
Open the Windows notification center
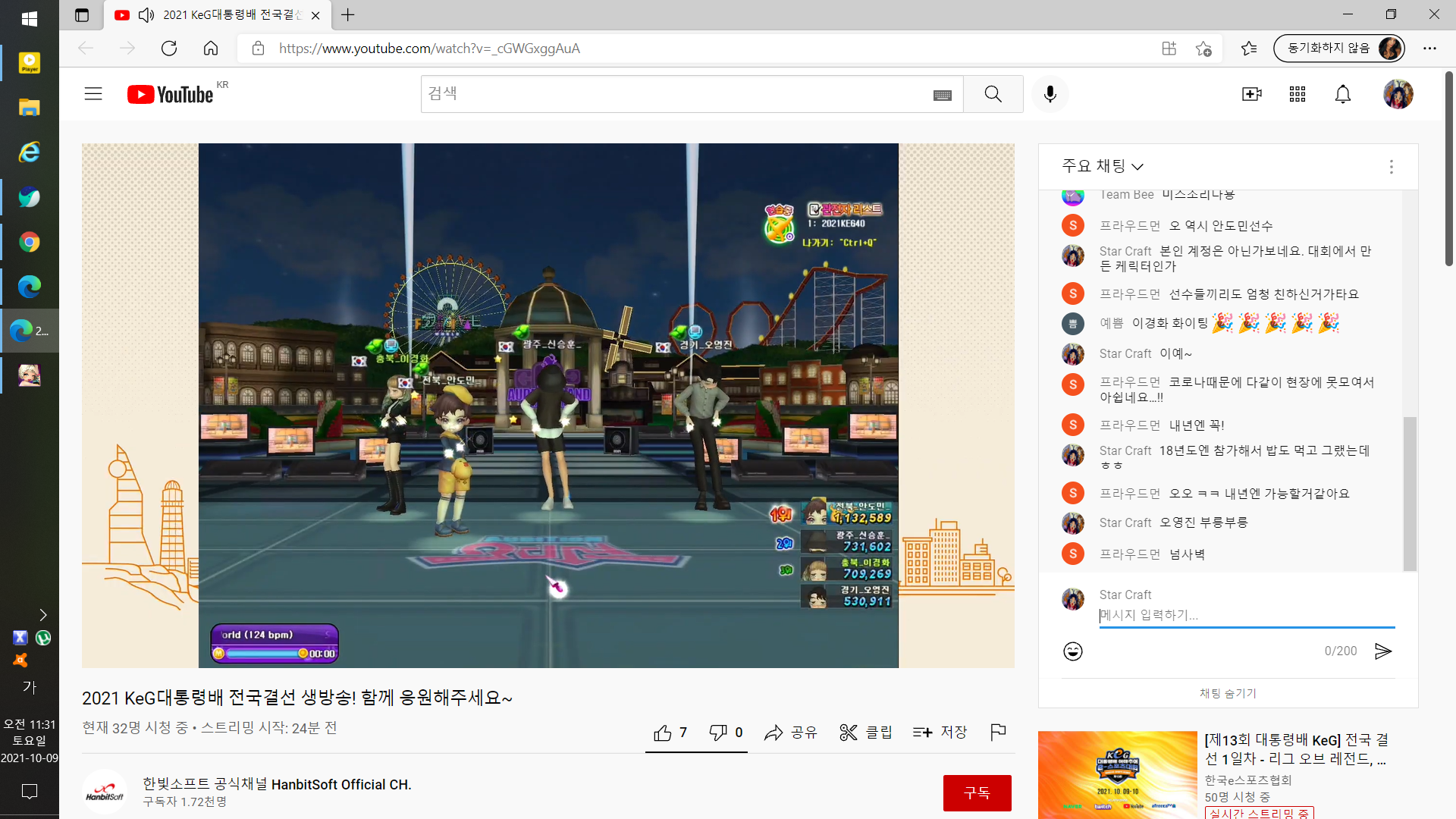point(30,792)
